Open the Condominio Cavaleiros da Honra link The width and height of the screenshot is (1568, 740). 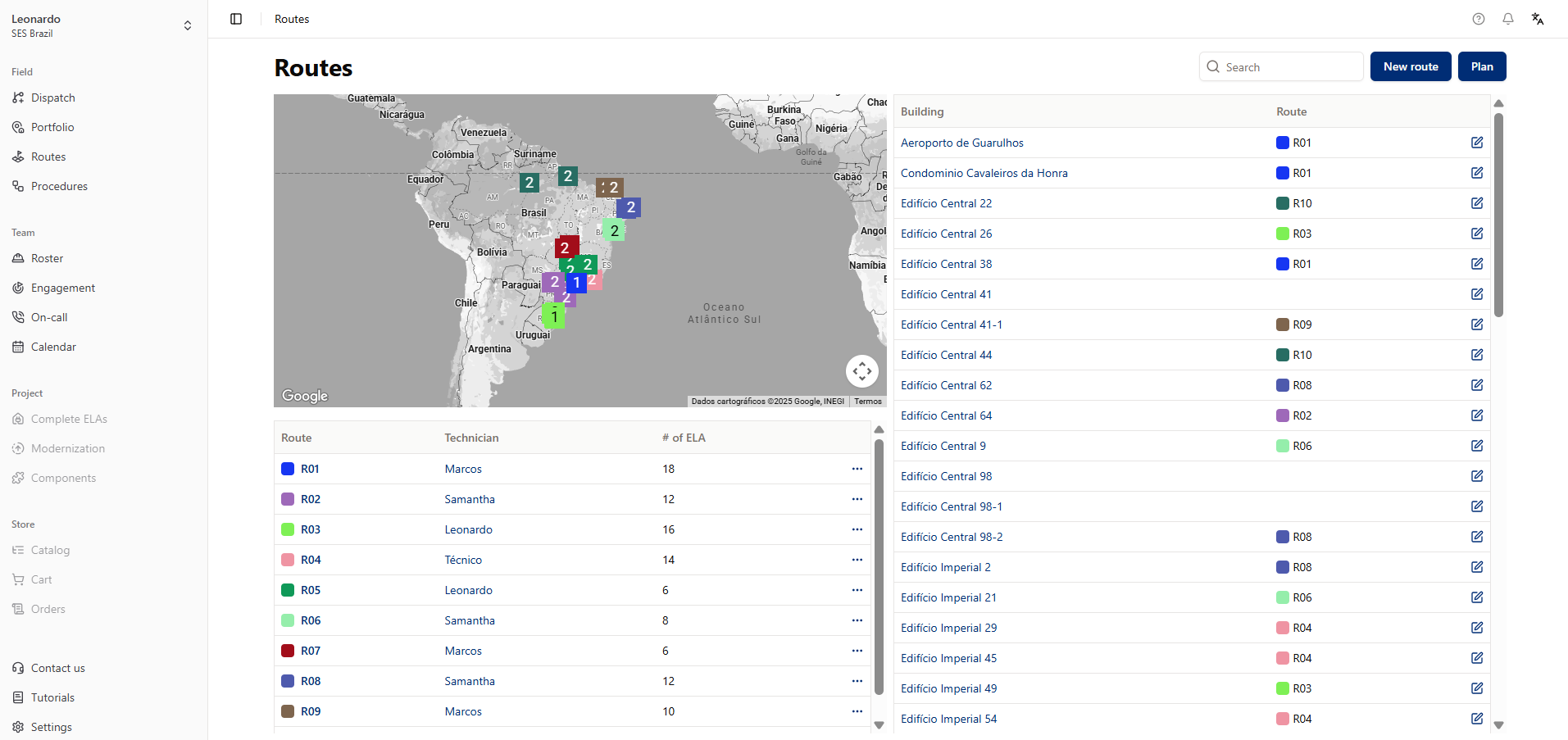tap(984, 173)
